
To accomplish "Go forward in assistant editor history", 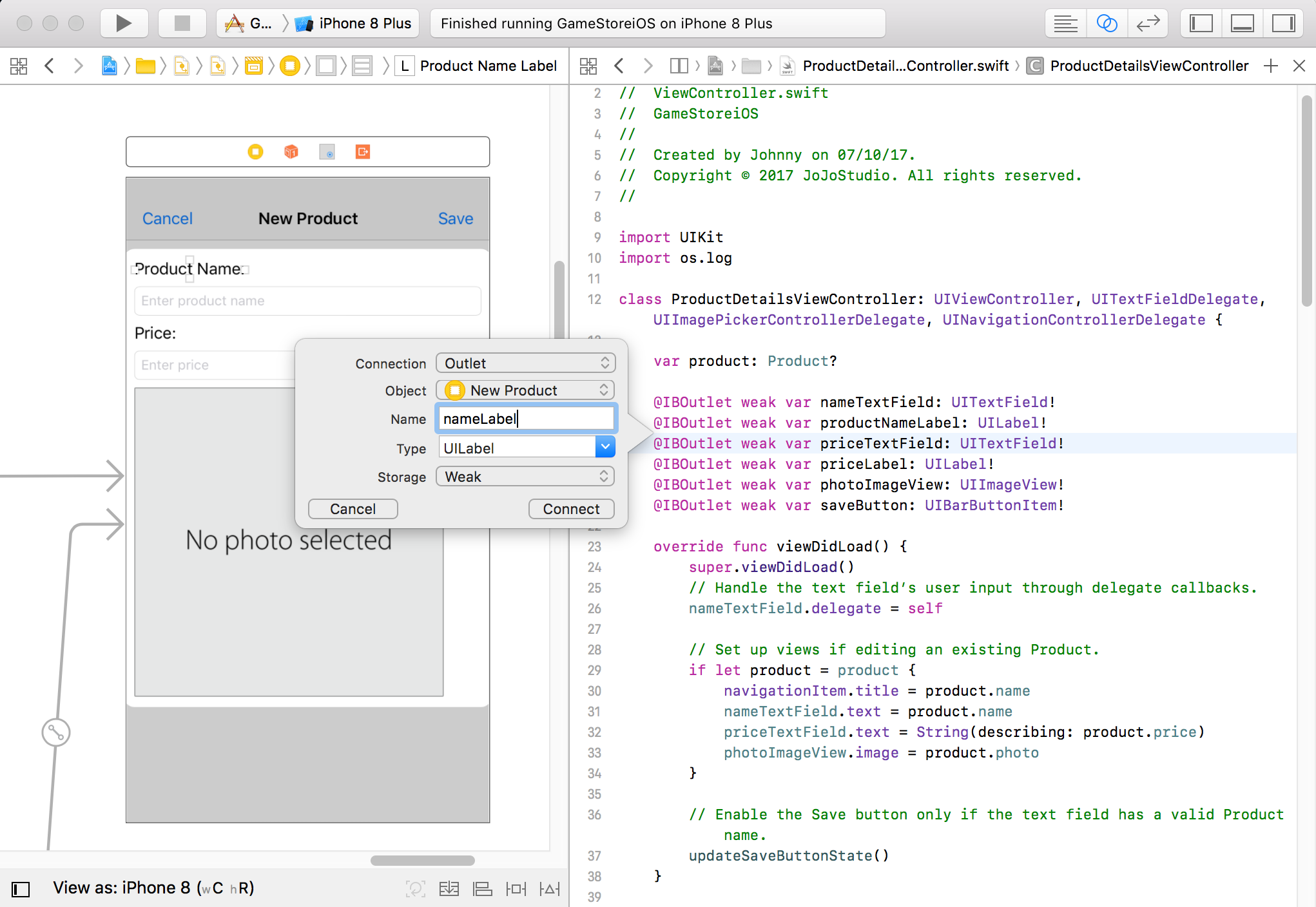I will click(648, 66).
